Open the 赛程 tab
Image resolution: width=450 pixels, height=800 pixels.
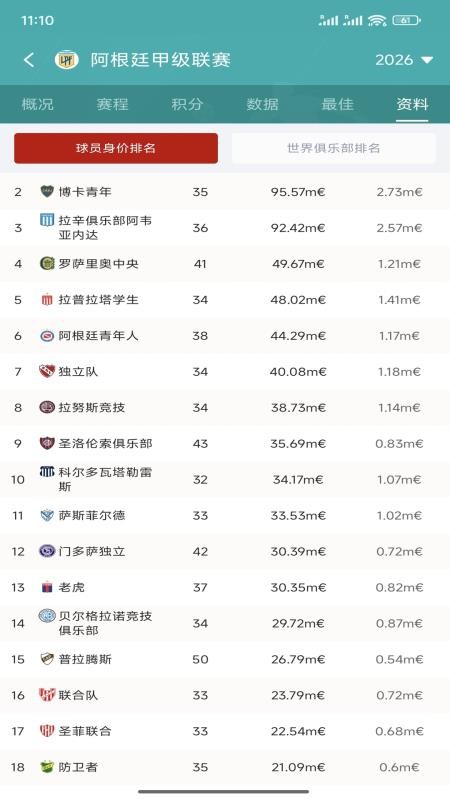112,105
